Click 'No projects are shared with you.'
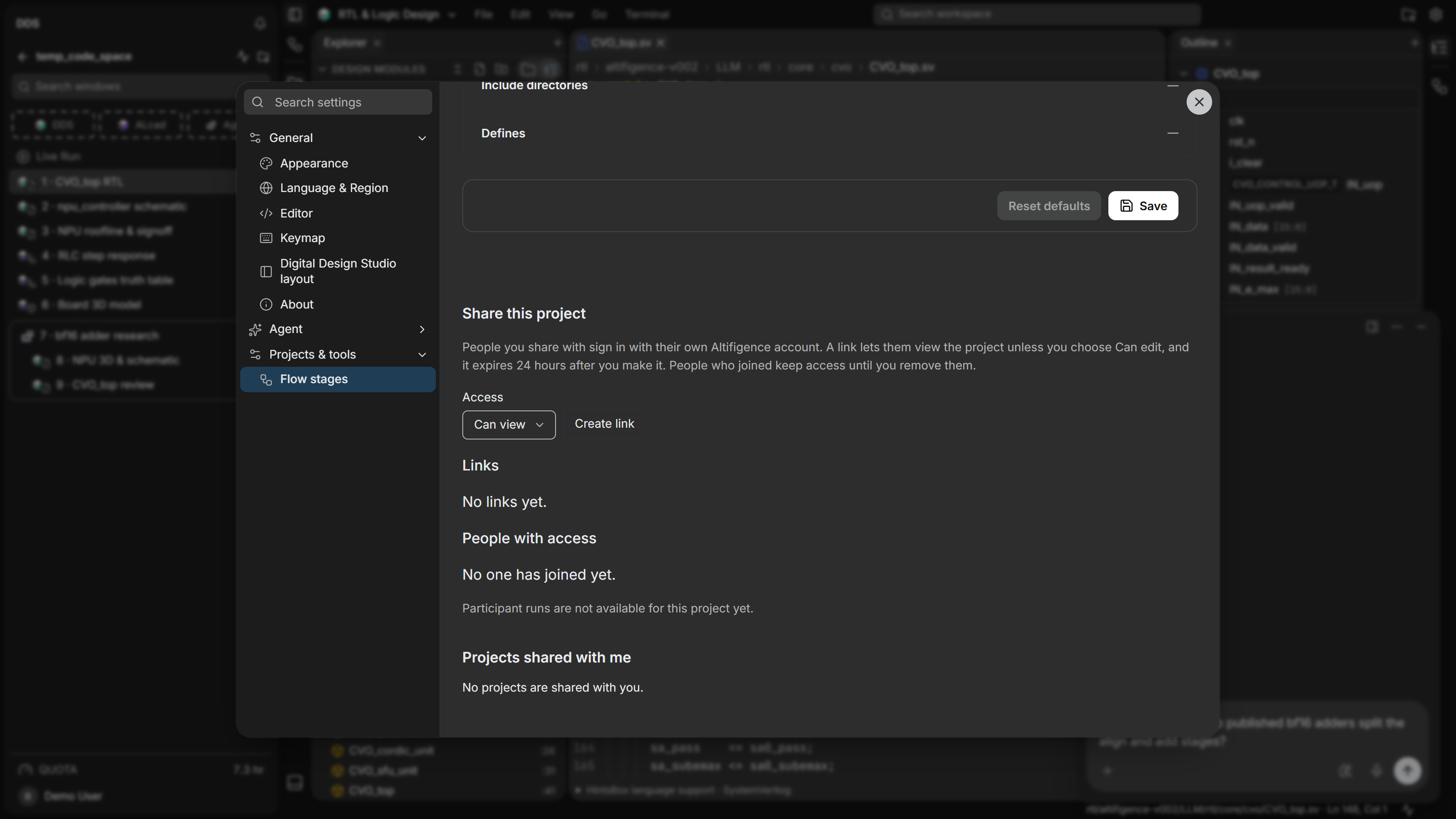The image size is (1456, 819). coord(553,688)
